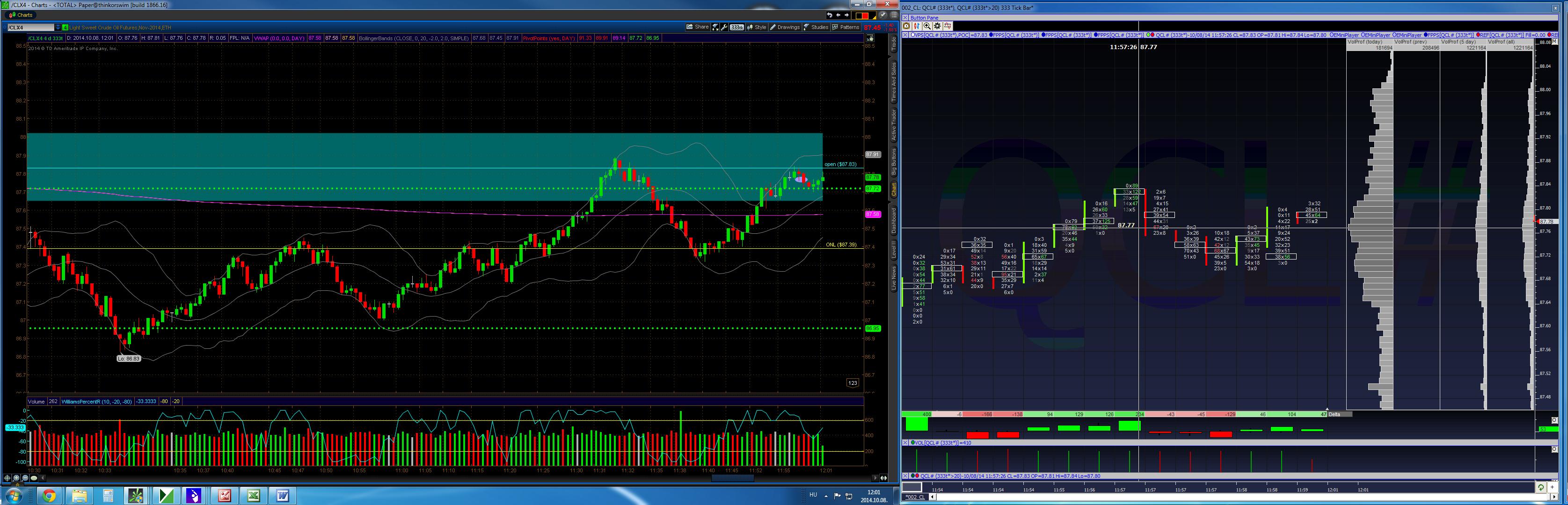Viewport: 1568px width, 505px height.
Task: Open the Dashboard side tab
Action: [x=894, y=220]
